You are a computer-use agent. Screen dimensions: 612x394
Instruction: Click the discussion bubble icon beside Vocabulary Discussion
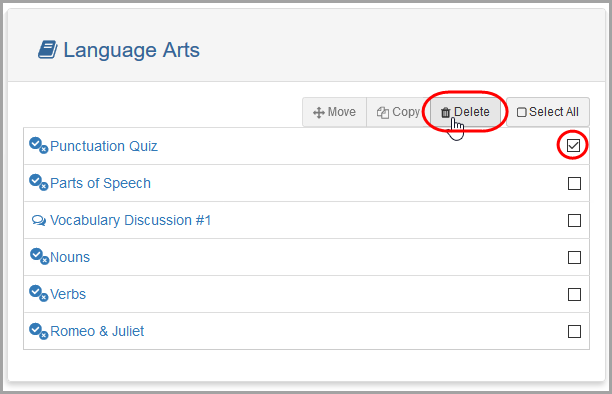click(x=39, y=221)
